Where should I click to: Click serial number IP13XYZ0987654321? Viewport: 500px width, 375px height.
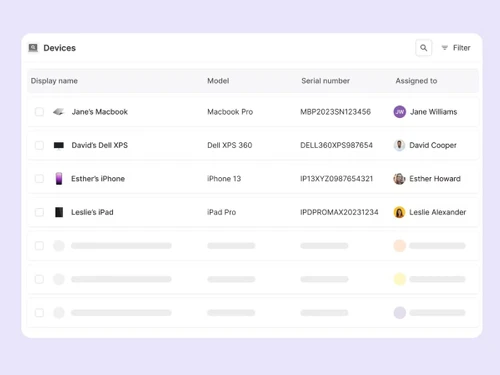click(336, 179)
